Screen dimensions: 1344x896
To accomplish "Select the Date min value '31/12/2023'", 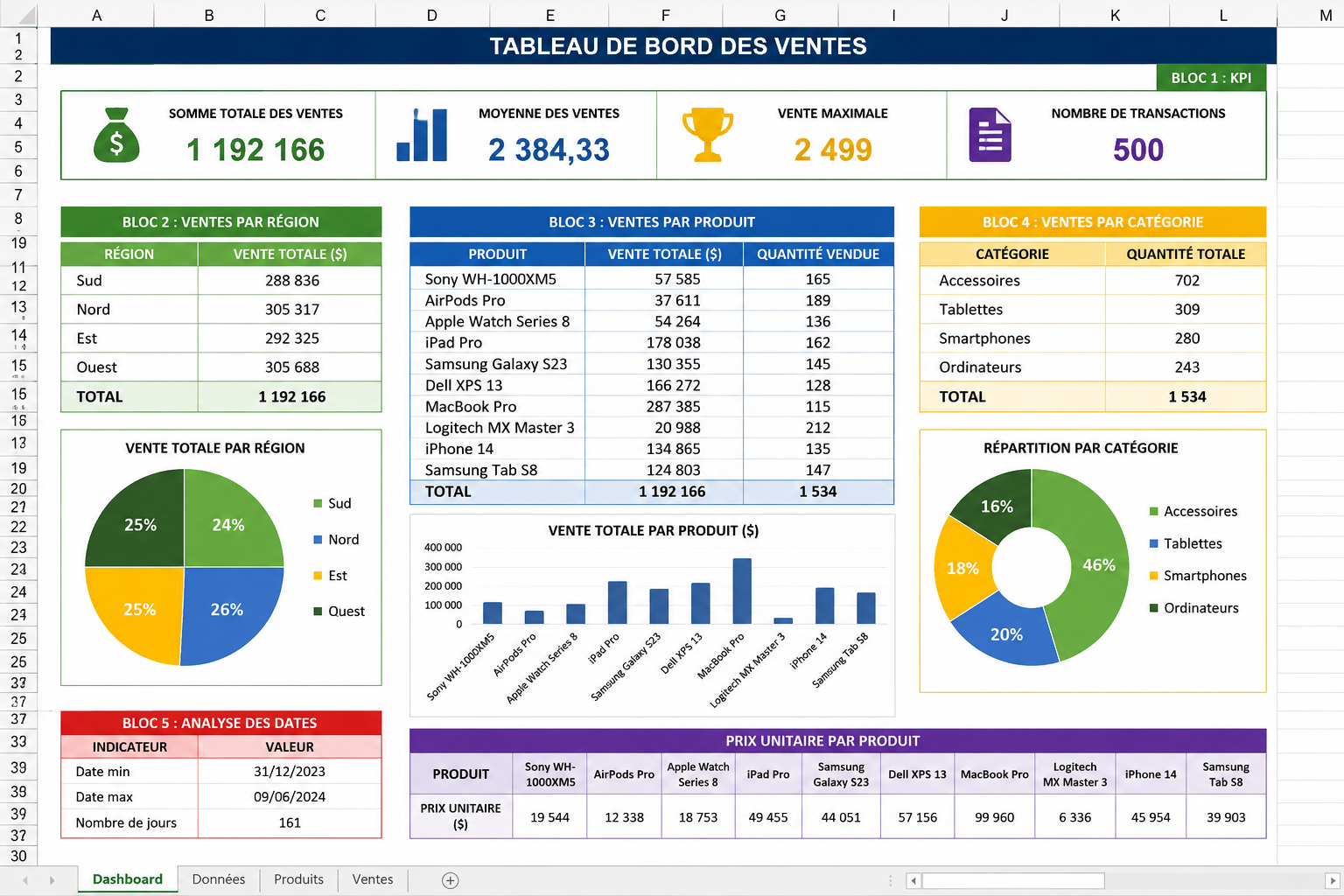I will [290, 772].
